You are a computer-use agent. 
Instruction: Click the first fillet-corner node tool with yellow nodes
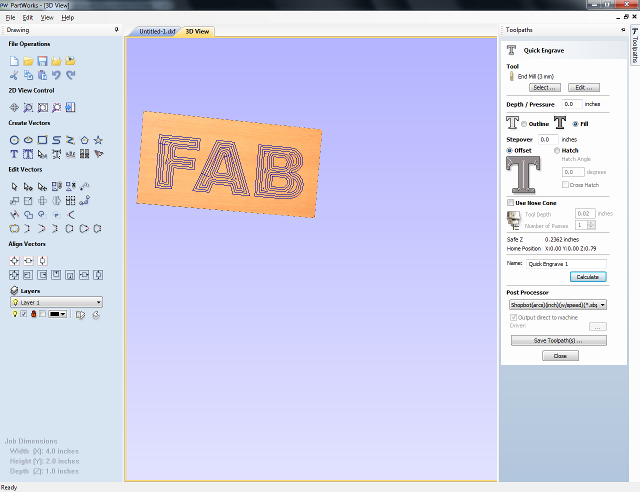(x=14, y=229)
